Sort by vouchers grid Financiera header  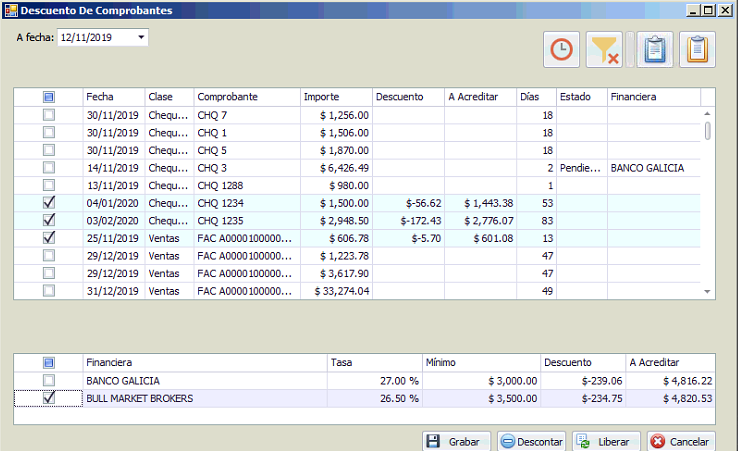click(654, 97)
